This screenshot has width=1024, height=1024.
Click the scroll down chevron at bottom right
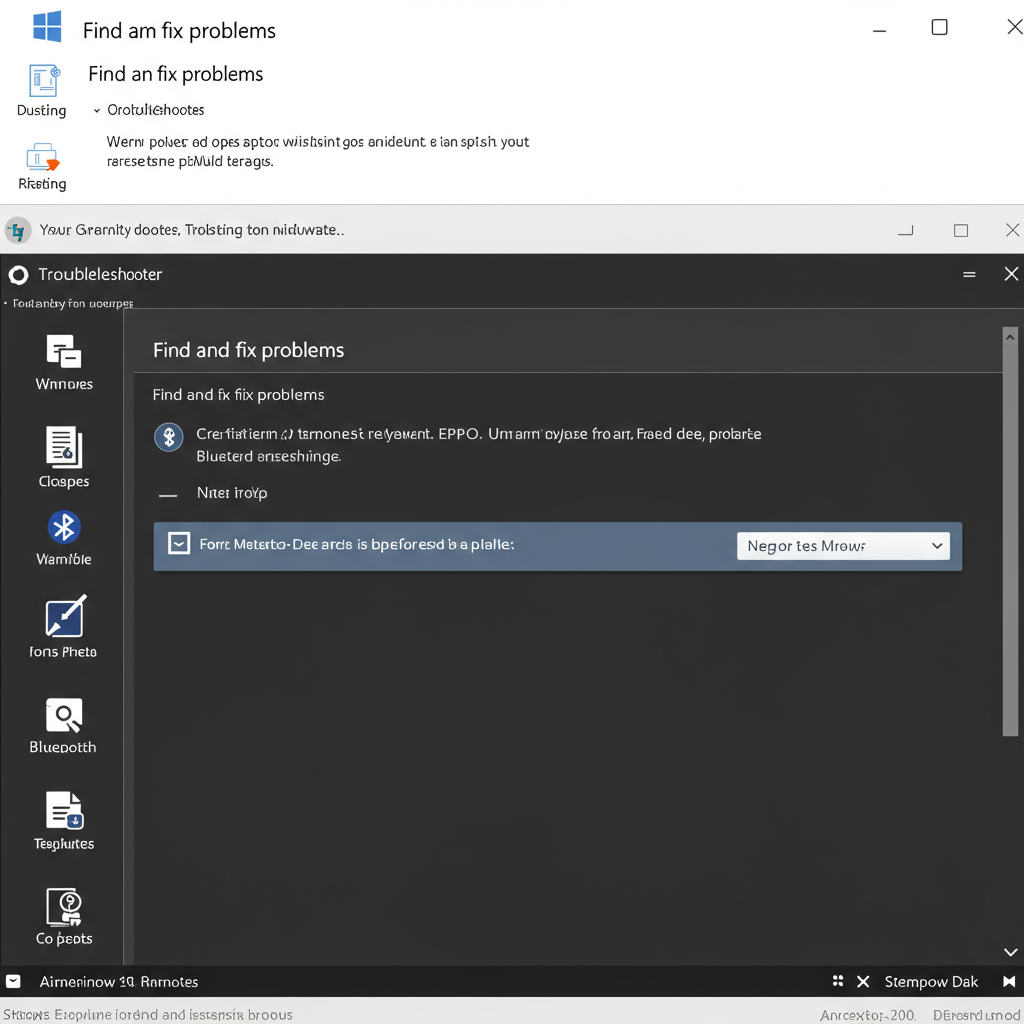tap(1010, 952)
